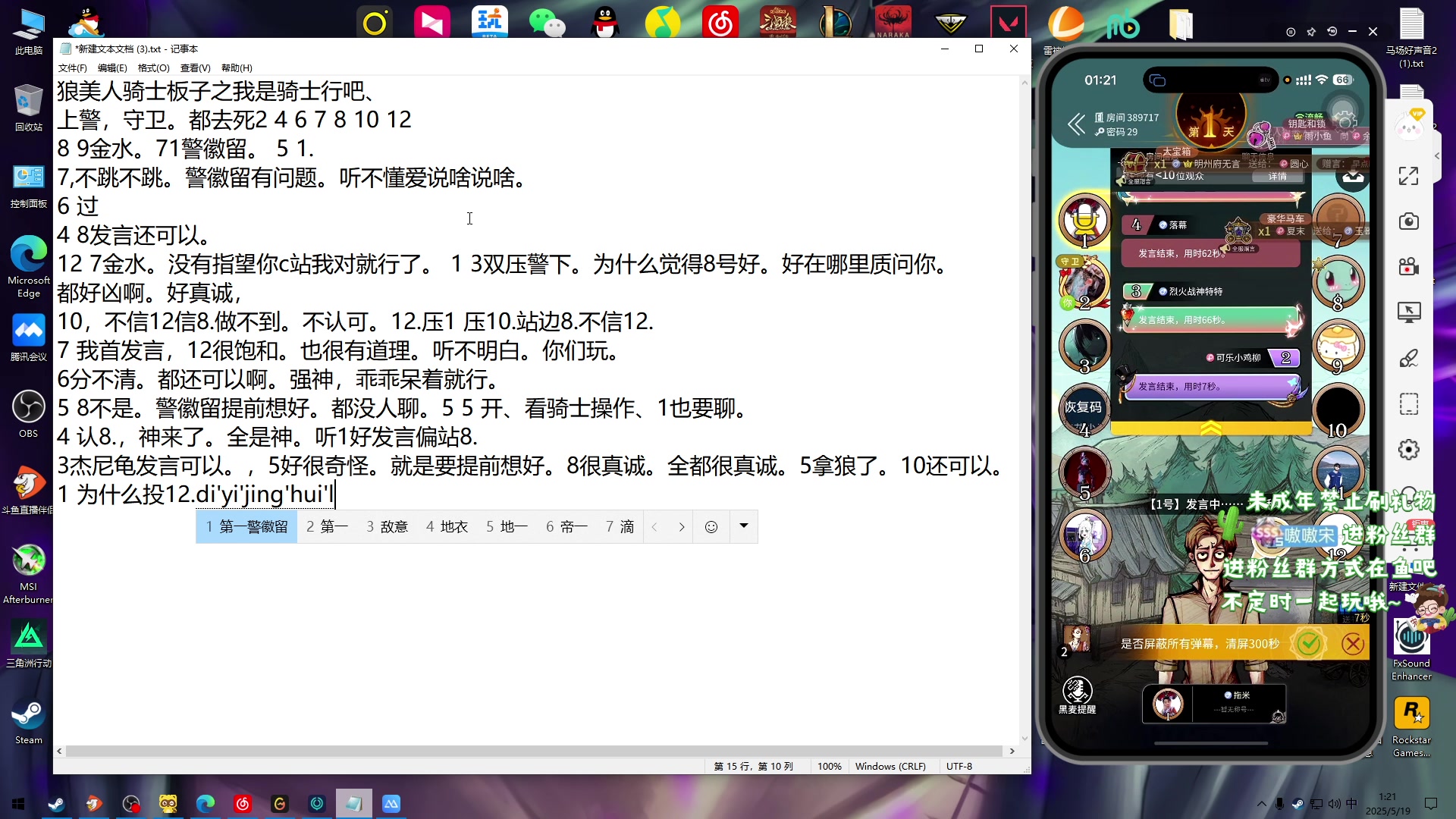Click the dashed device frame icon
1456x819 pixels.
[x=1408, y=403]
